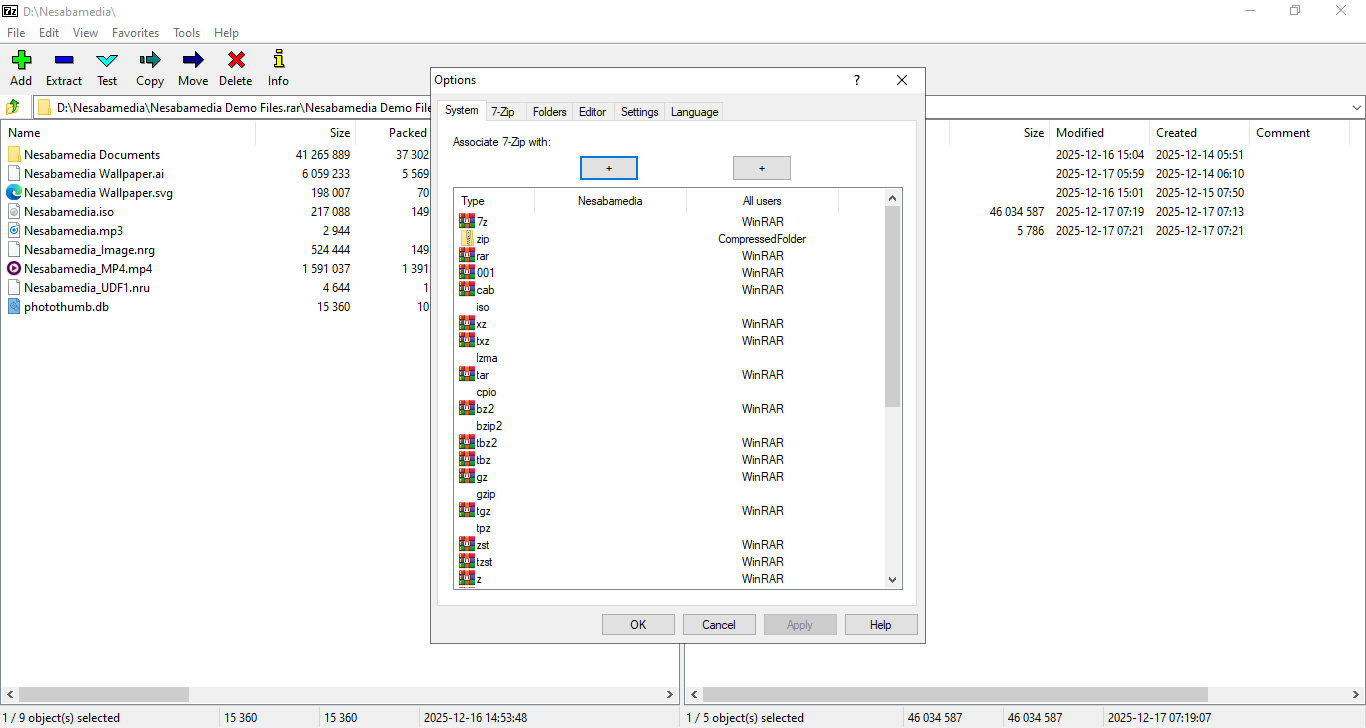
Task: Click the up-folder icon beside address bar
Action: pos(13,107)
